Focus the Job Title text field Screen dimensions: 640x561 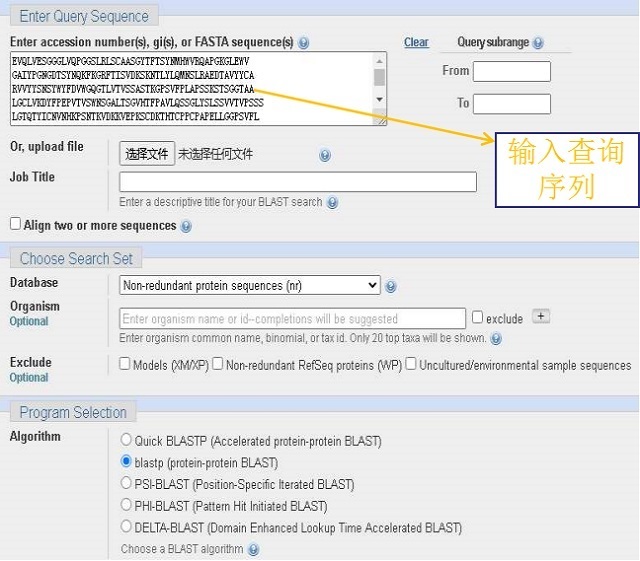coord(298,182)
